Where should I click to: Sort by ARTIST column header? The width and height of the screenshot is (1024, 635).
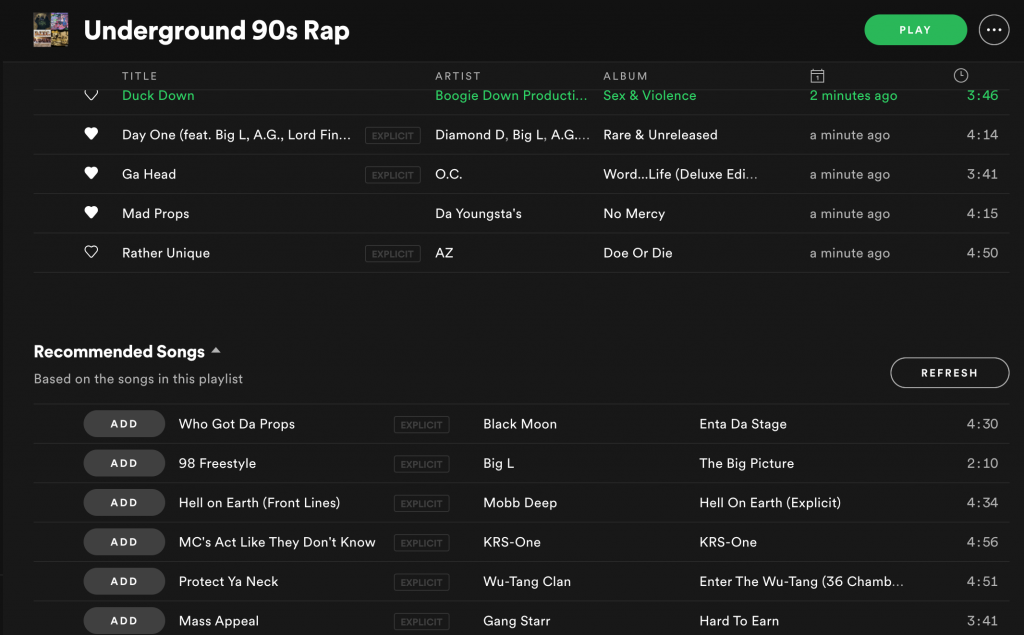click(458, 76)
